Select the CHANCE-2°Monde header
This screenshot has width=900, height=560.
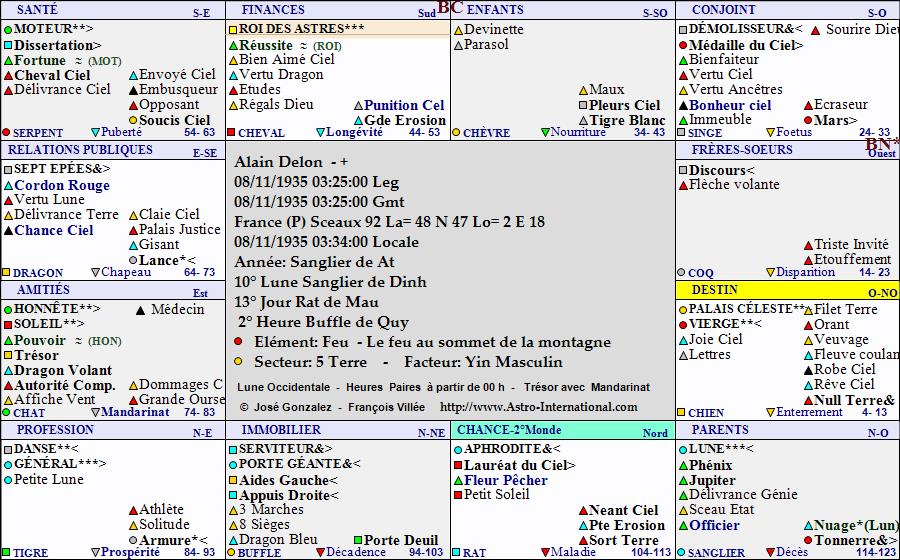pyautogui.click(x=509, y=430)
